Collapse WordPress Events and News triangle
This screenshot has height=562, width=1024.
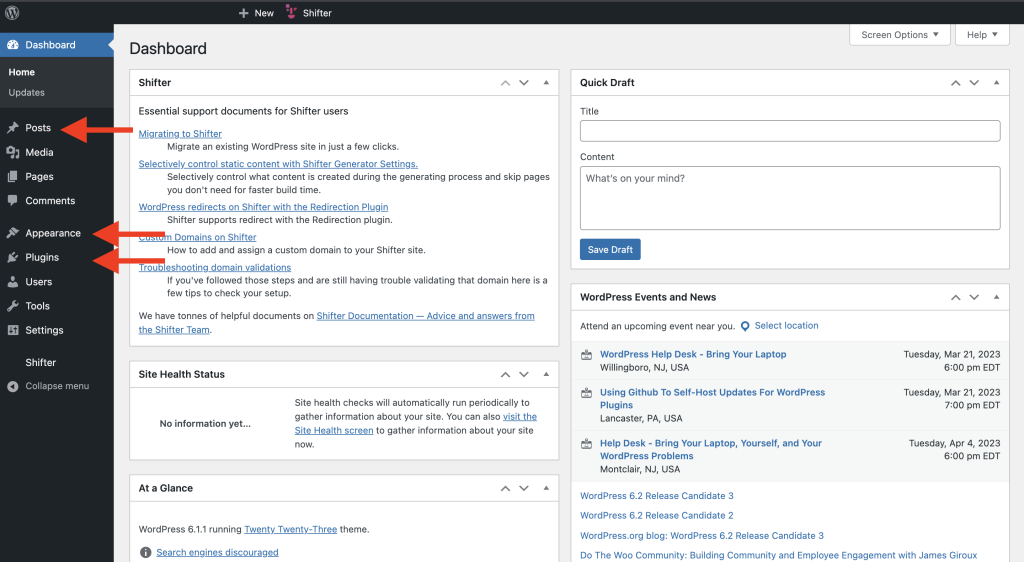click(997, 298)
